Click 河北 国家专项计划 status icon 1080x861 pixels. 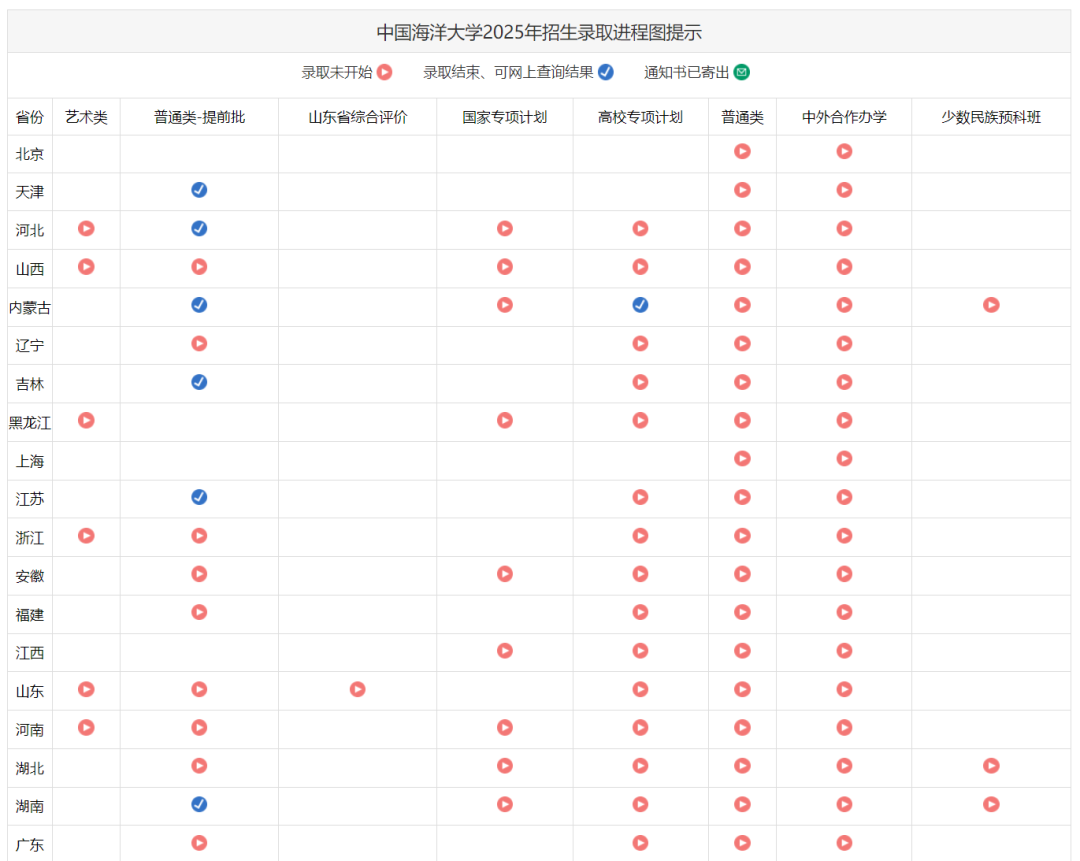tap(505, 229)
